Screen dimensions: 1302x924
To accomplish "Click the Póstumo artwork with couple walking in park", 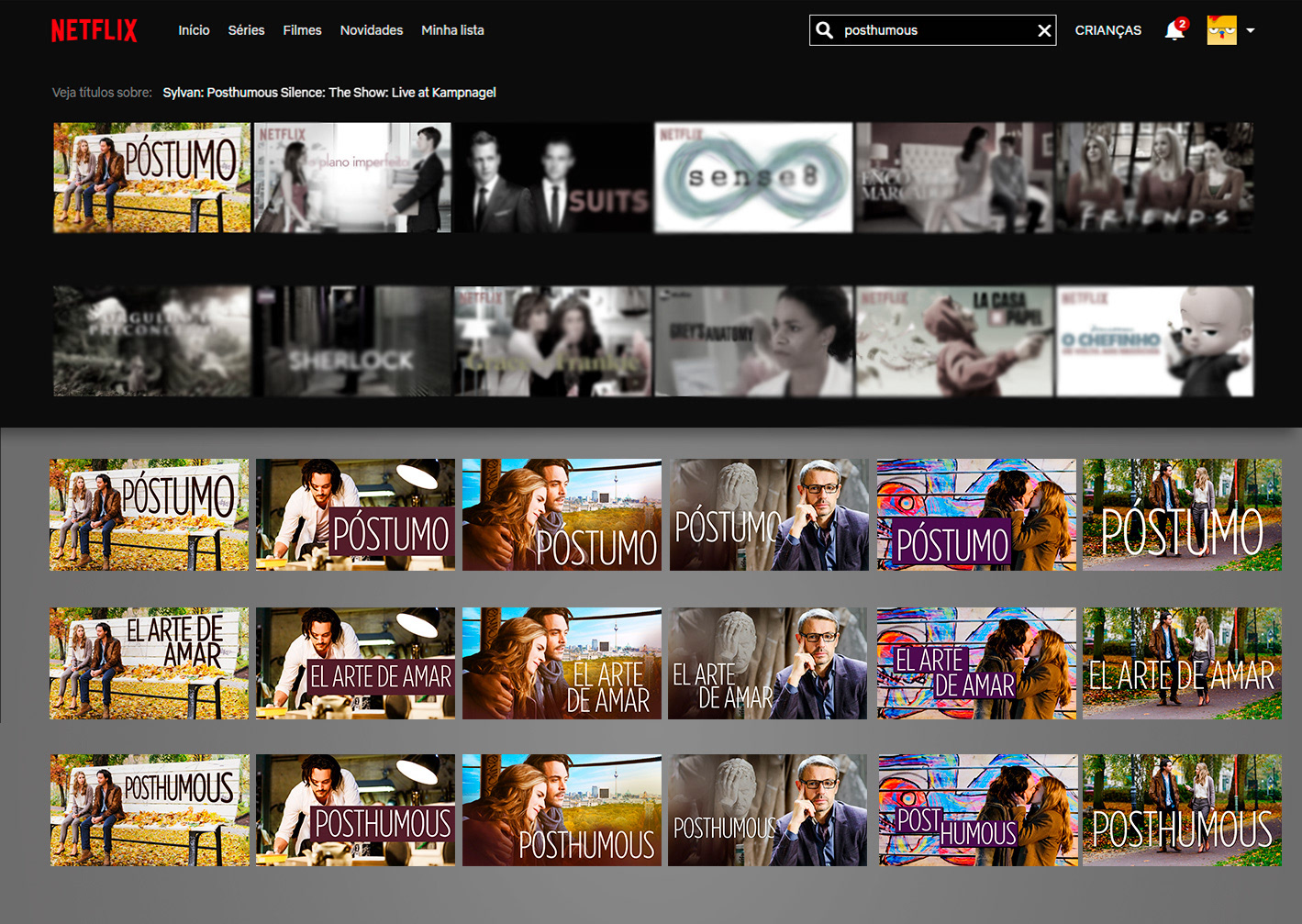I will (1182, 515).
